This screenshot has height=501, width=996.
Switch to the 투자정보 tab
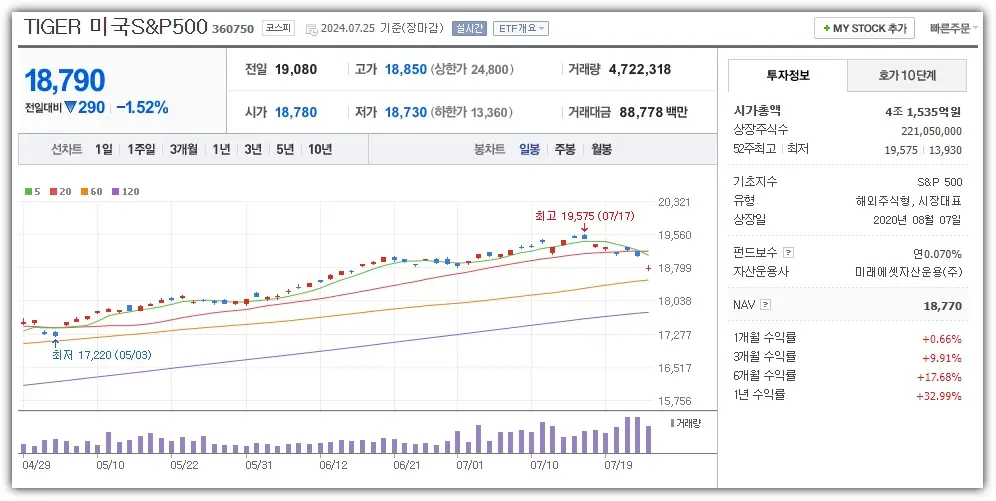pos(787,75)
